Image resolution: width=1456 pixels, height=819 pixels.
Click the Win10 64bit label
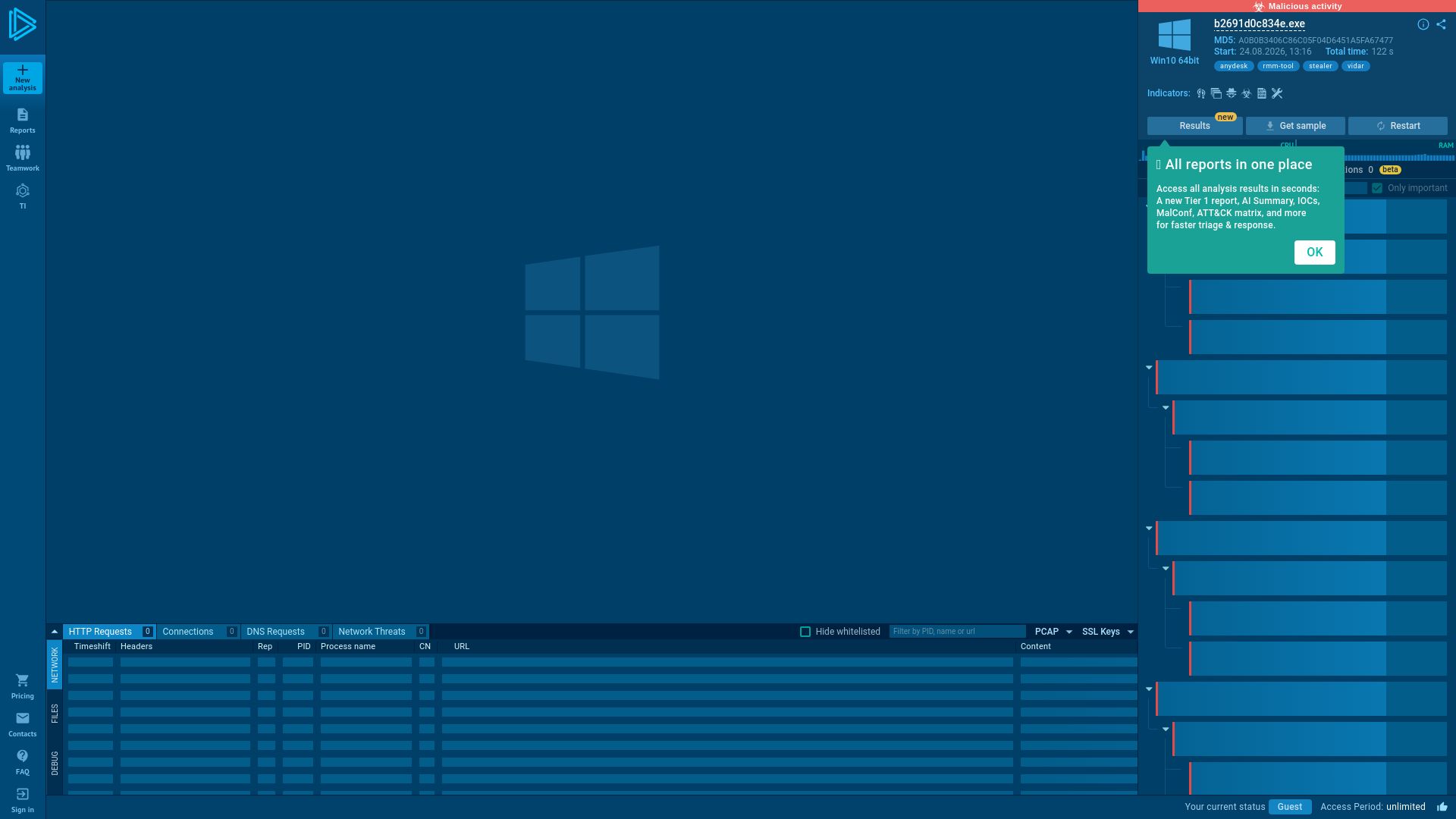(x=1175, y=61)
